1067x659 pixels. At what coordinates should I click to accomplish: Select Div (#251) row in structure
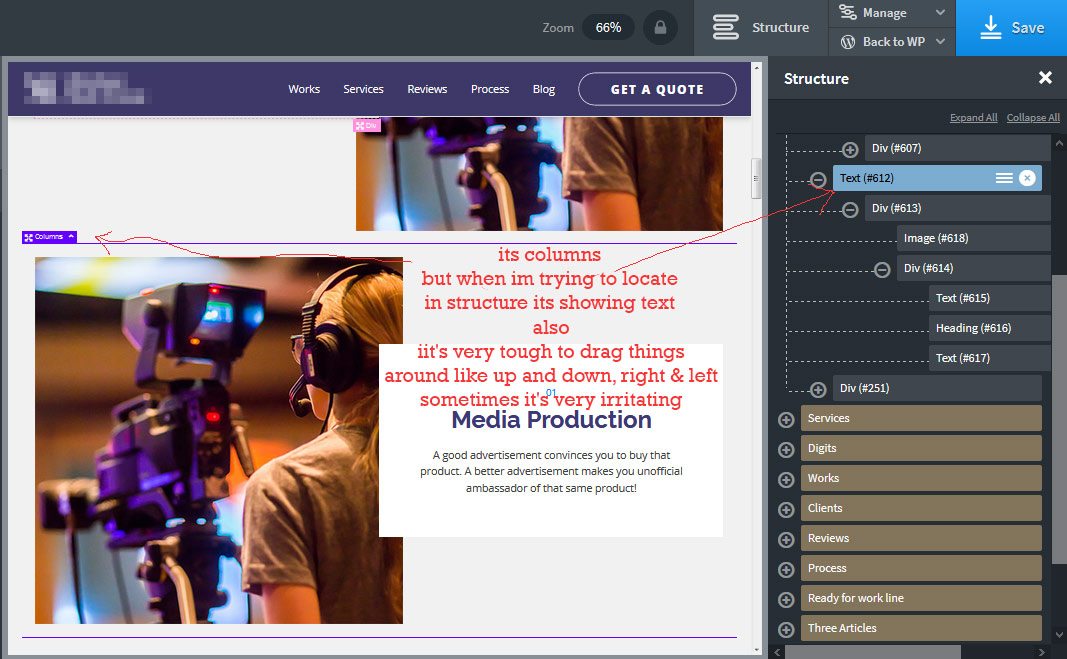937,387
